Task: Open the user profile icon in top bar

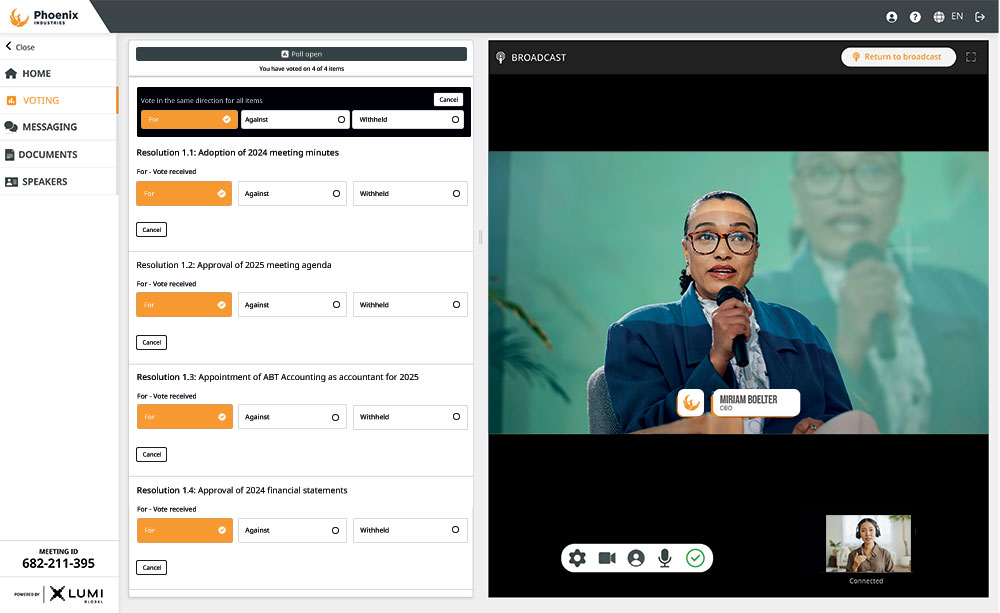Action: 891,16
